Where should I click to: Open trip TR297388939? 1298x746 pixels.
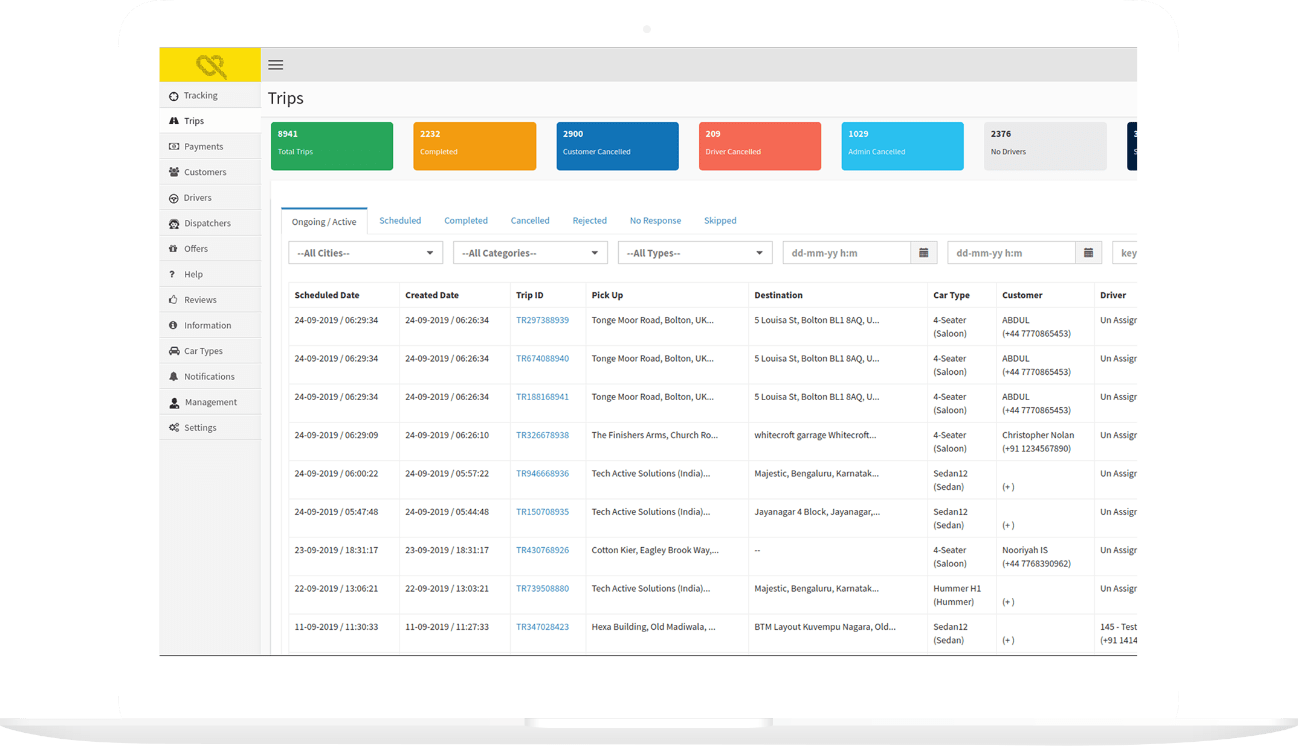coord(542,321)
